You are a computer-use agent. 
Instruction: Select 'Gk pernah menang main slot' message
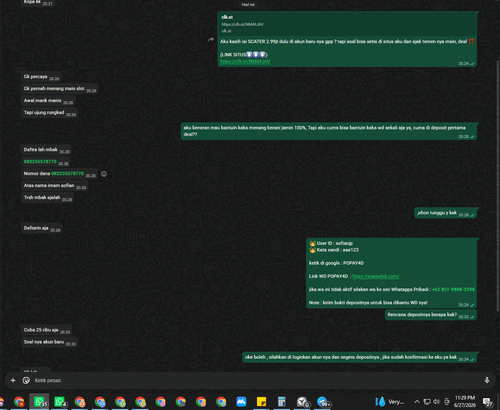click(60, 89)
